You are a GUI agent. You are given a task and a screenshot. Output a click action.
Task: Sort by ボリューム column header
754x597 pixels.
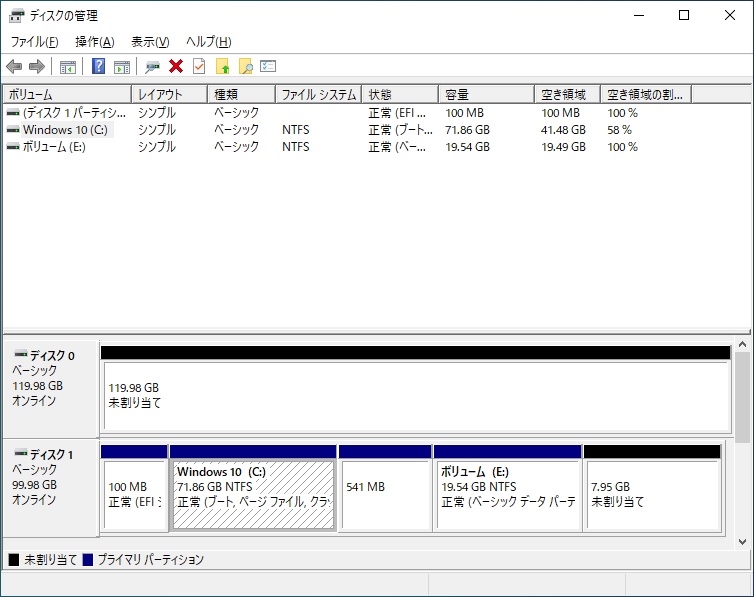[67, 94]
